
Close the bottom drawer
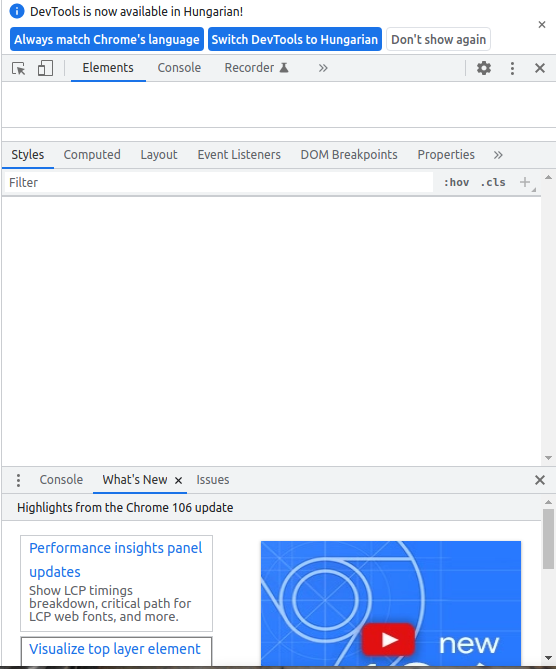click(x=540, y=480)
